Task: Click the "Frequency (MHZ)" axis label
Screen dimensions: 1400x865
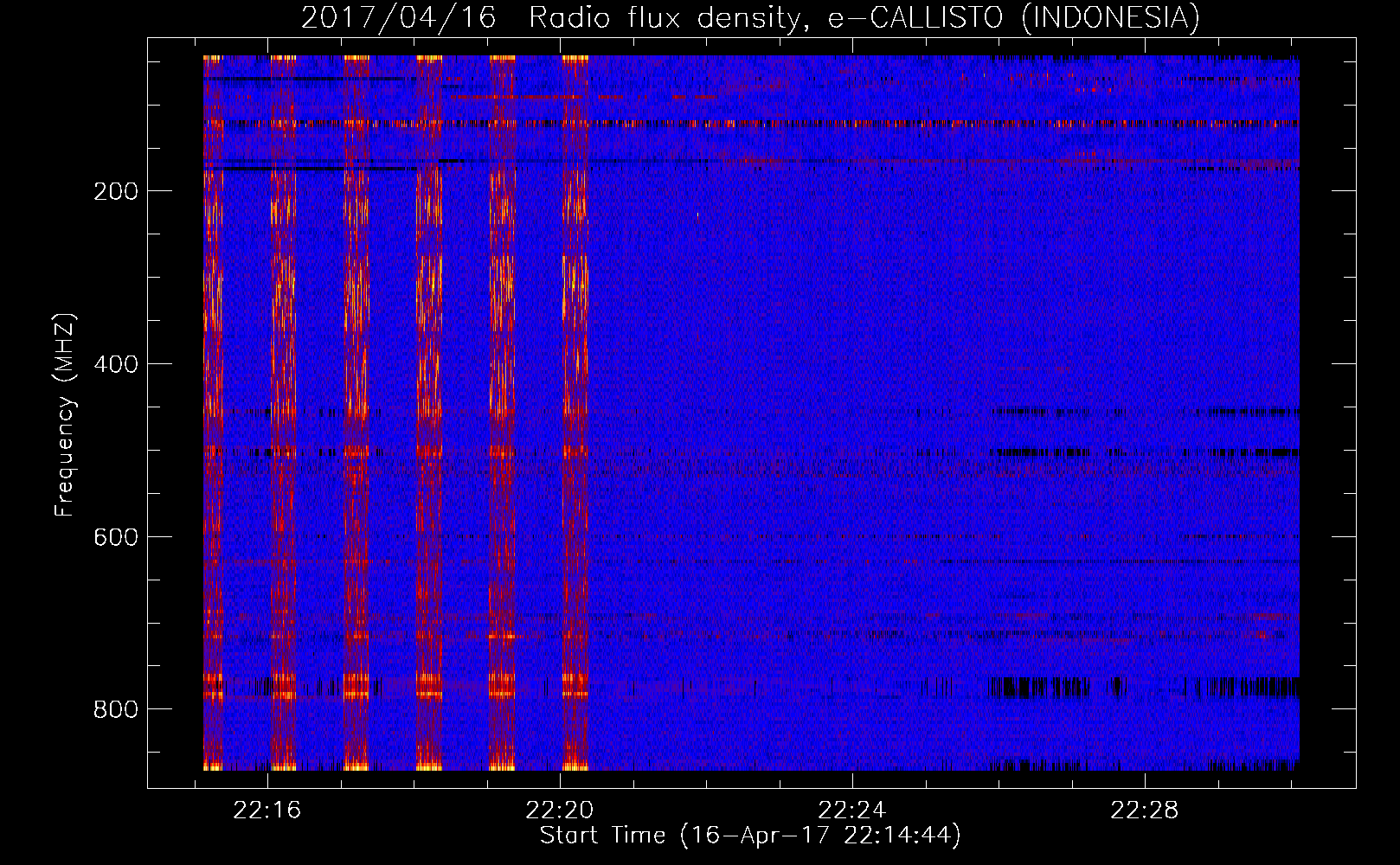Action: 65,414
